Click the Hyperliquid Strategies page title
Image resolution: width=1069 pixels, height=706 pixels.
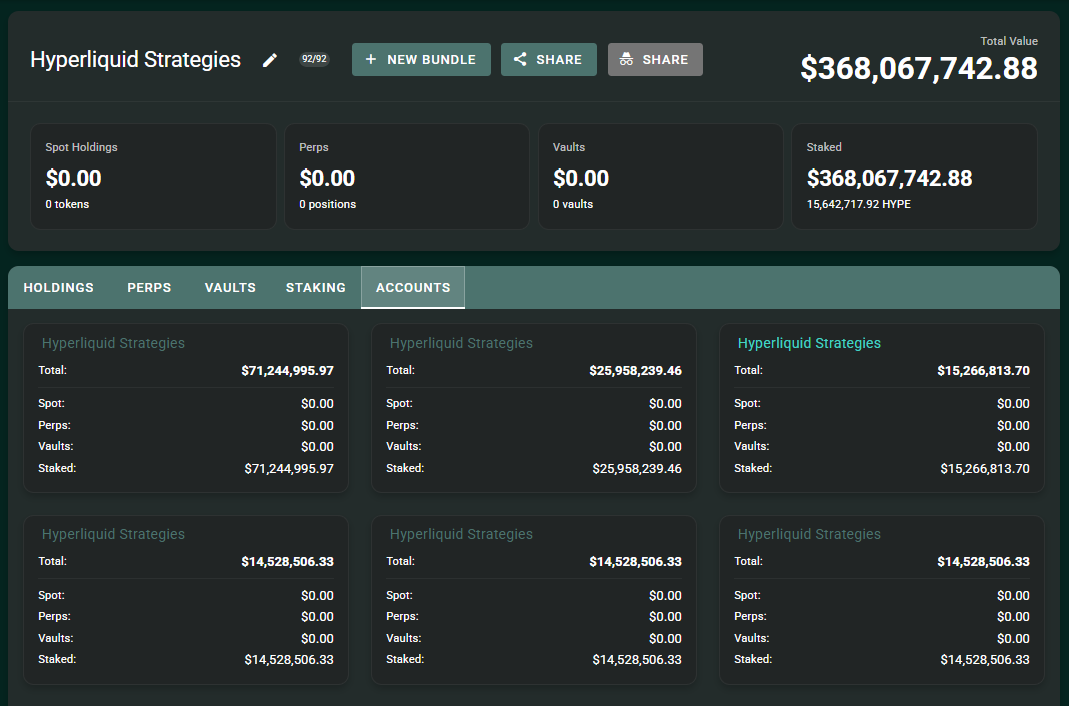pos(136,59)
